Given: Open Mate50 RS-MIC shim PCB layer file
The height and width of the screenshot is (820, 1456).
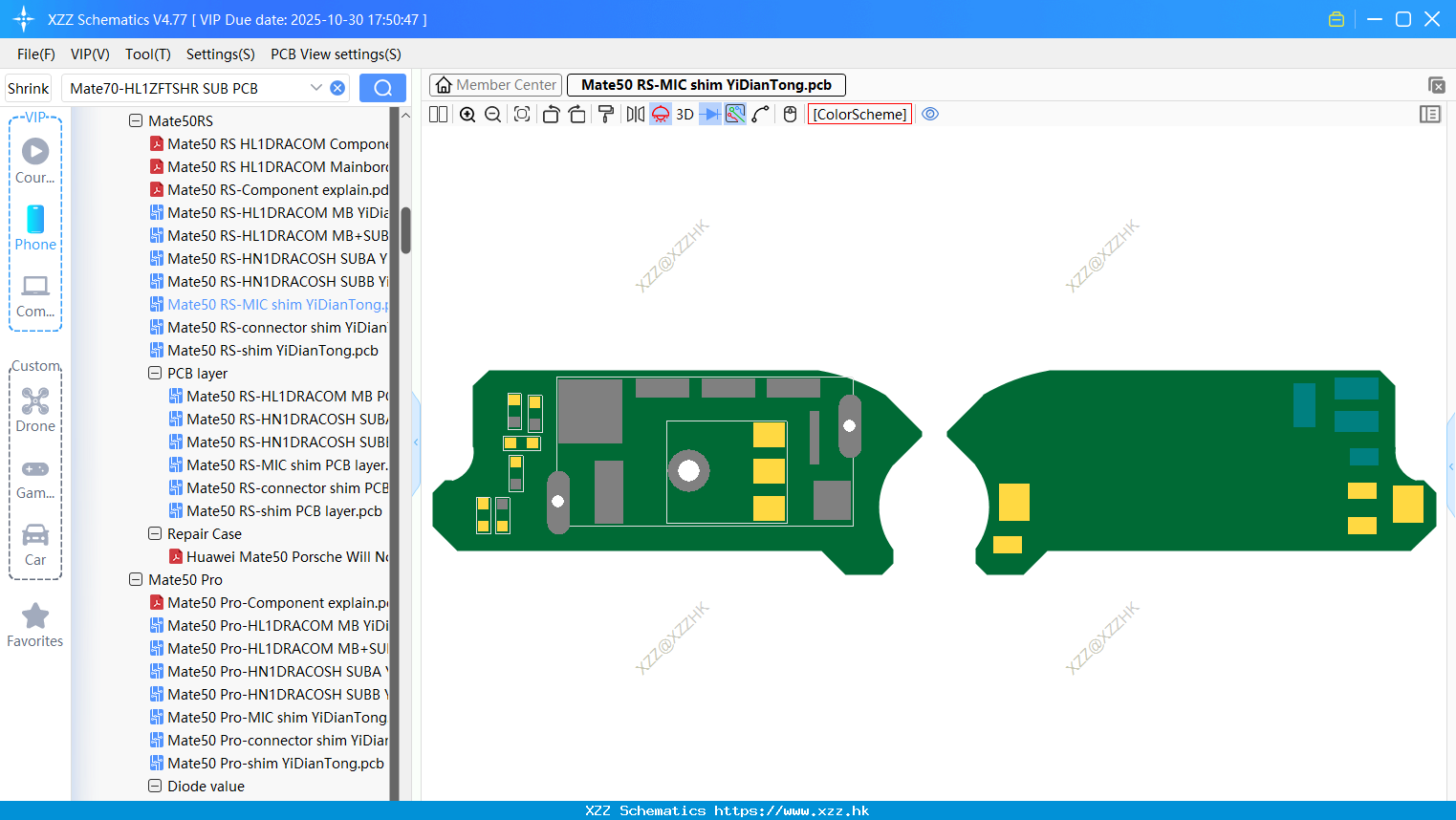Looking at the screenshot, I should click(x=278, y=465).
